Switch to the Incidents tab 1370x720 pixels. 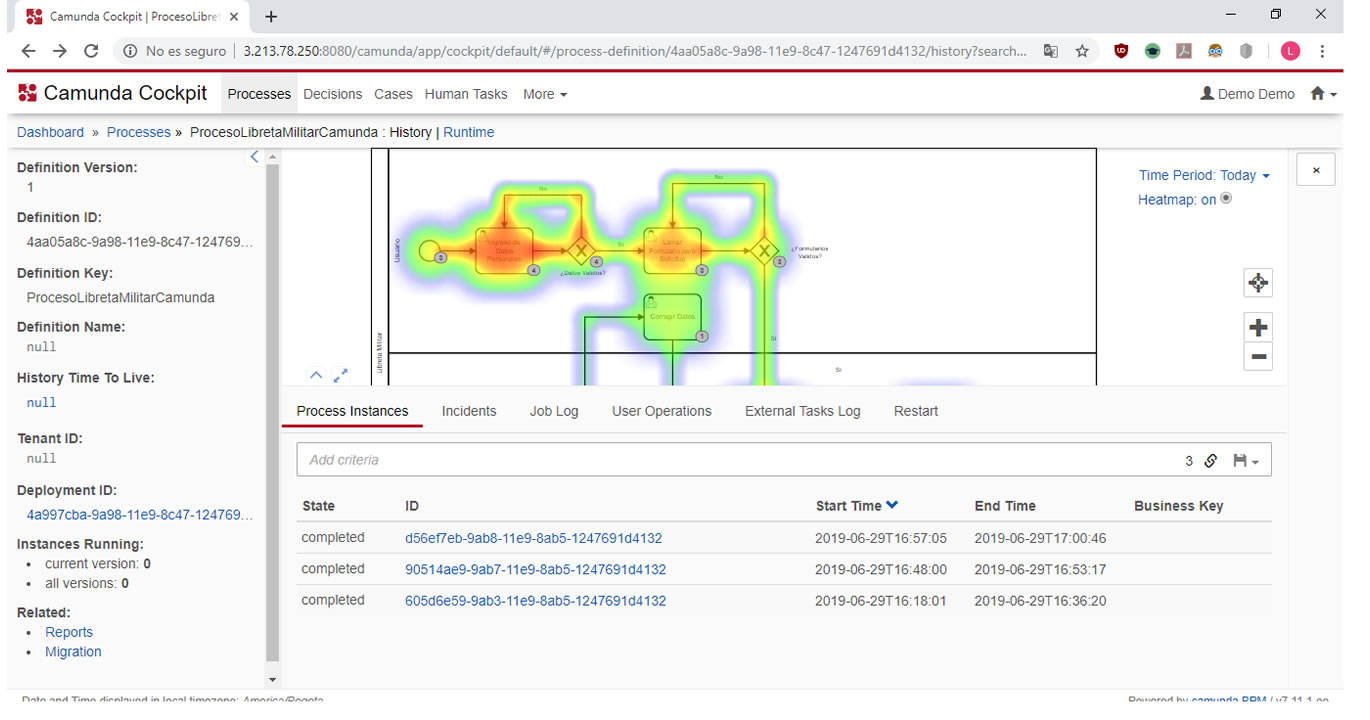pos(469,411)
